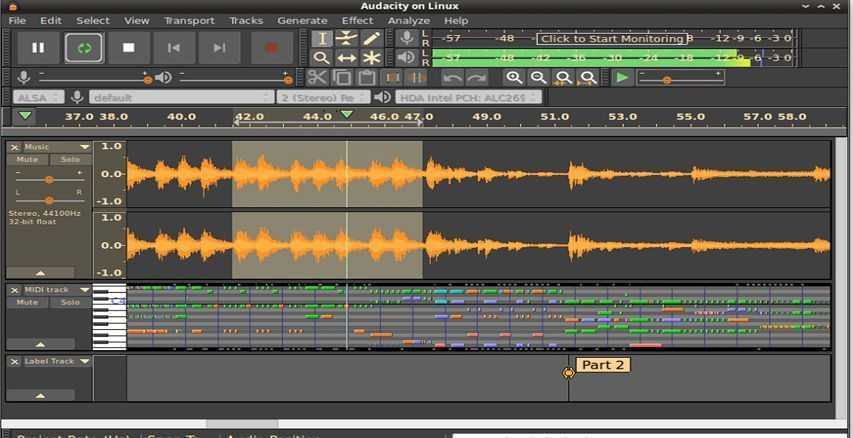Select the Multi-tool asterisk
The width and height of the screenshot is (853, 438).
372,58
